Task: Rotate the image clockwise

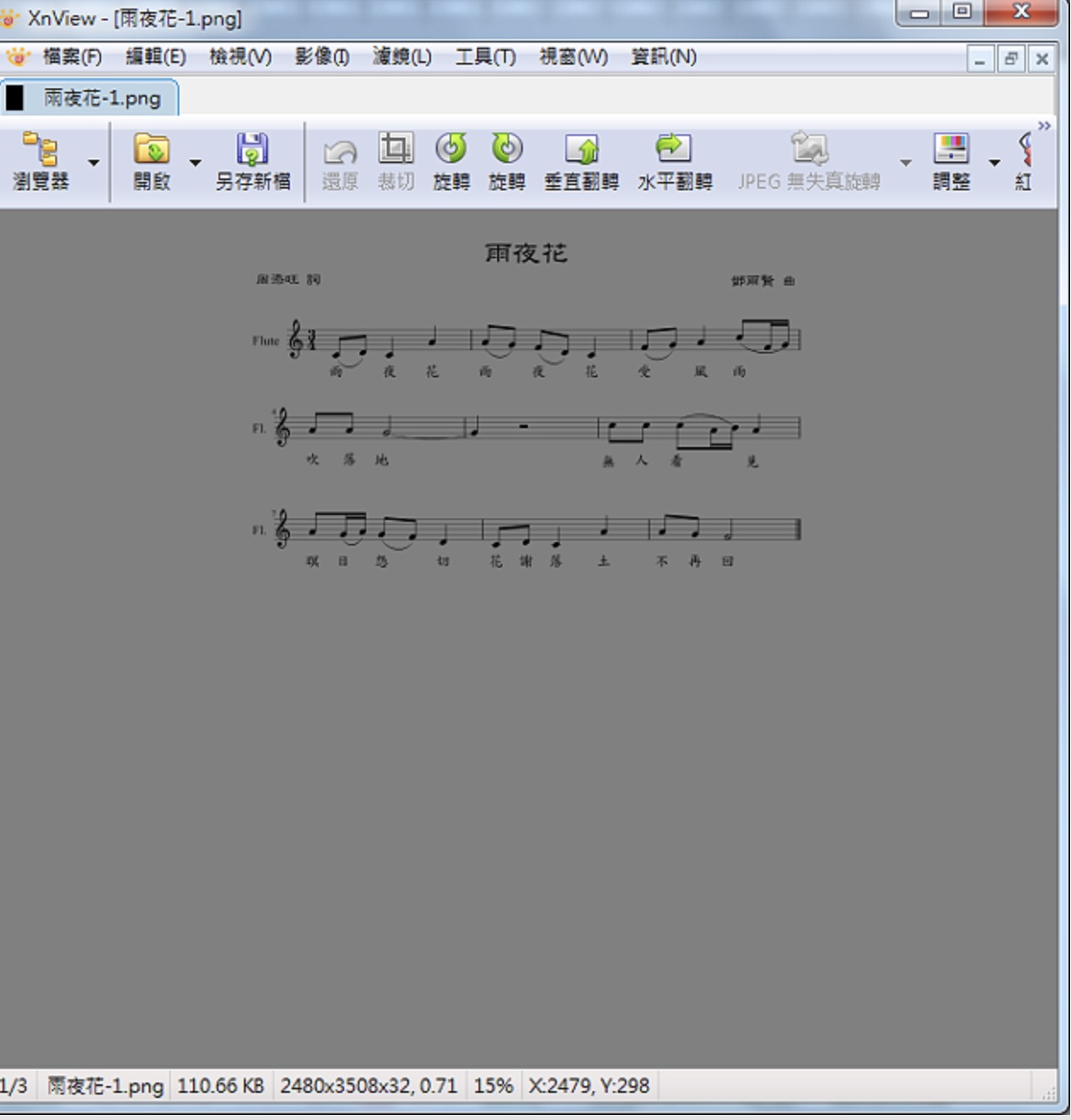Action: pyautogui.click(x=507, y=161)
